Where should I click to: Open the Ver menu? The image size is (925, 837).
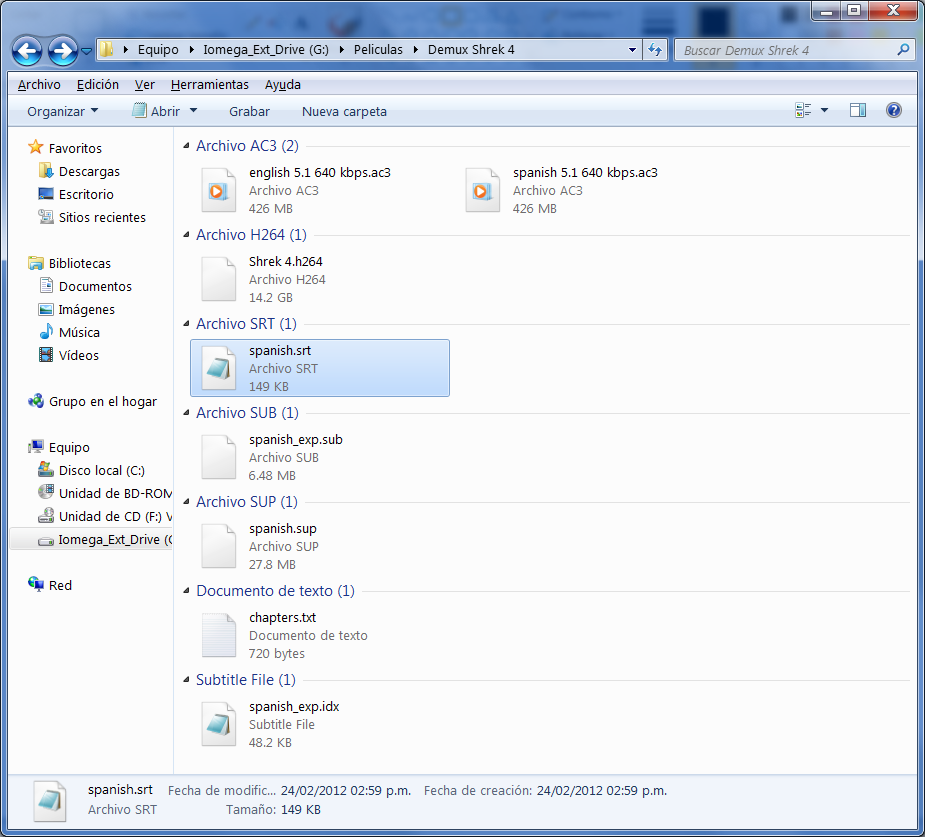point(145,84)
